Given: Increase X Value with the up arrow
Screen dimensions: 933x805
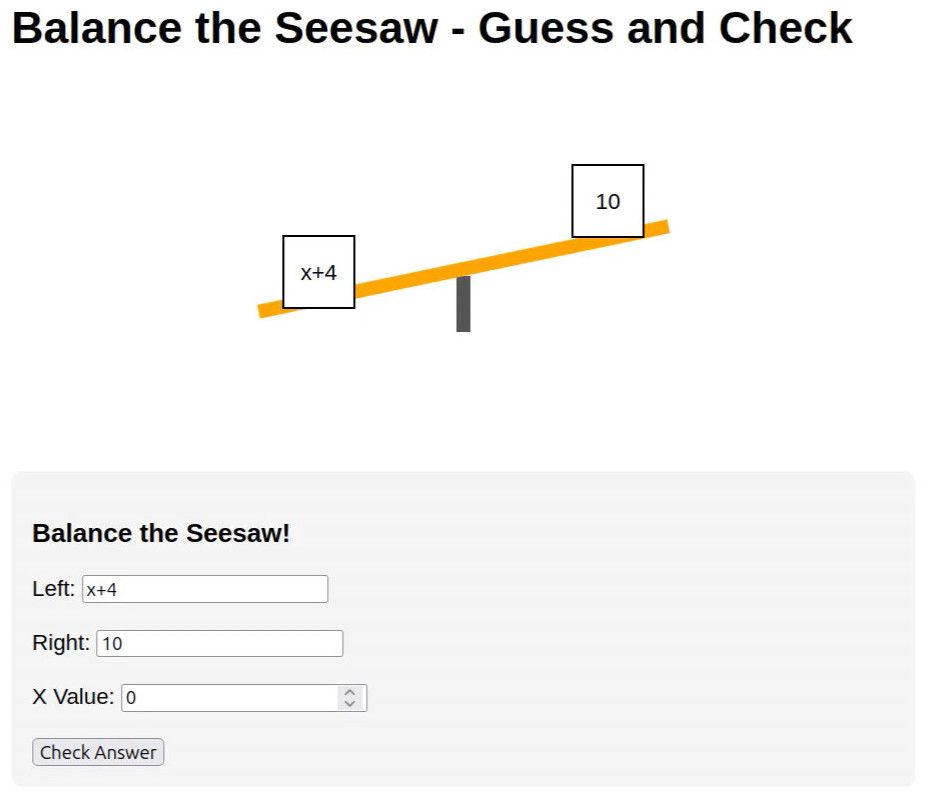Looking at the screenshot, I should tap(349, 691).
